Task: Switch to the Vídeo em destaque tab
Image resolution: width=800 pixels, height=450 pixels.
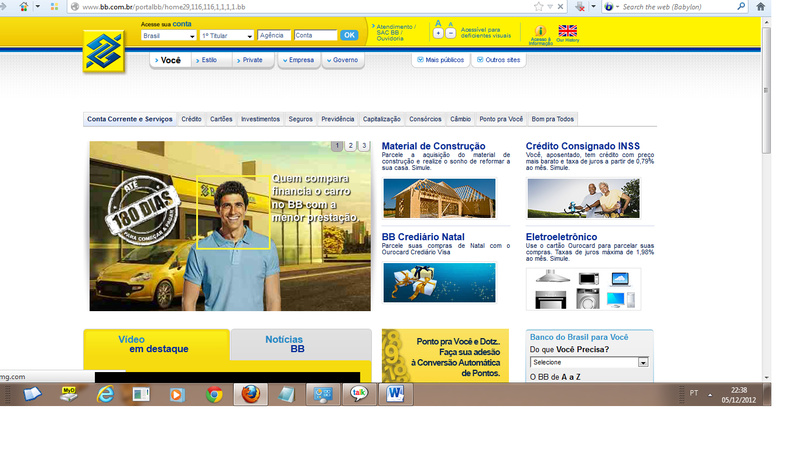Action: click(156, 344)
